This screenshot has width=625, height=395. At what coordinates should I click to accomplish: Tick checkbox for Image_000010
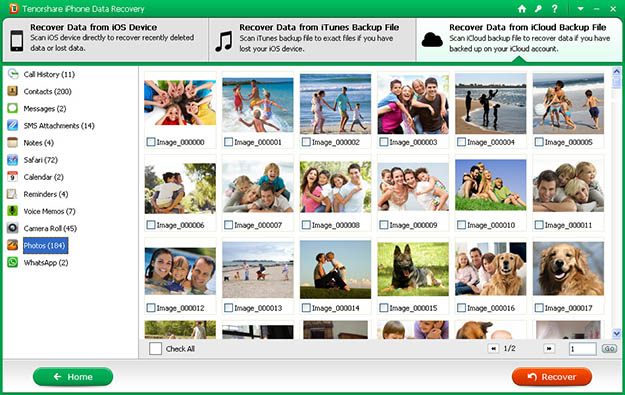[461, 225]
